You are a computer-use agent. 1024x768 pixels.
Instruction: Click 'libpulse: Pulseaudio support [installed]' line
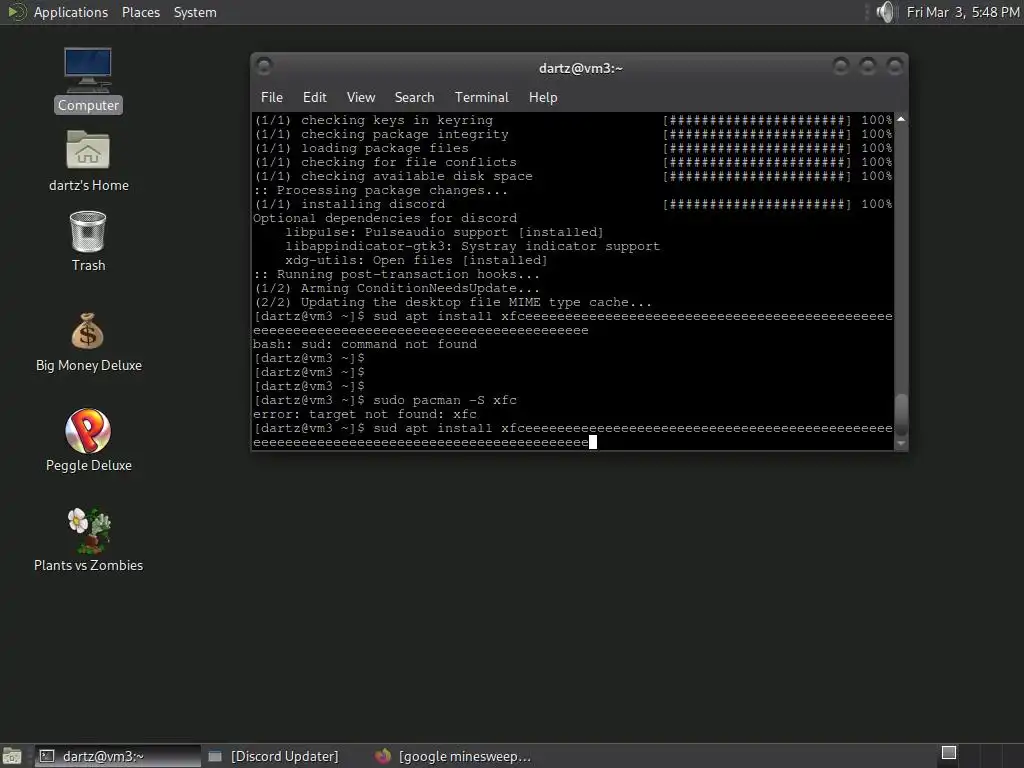(x=444, y=232)
